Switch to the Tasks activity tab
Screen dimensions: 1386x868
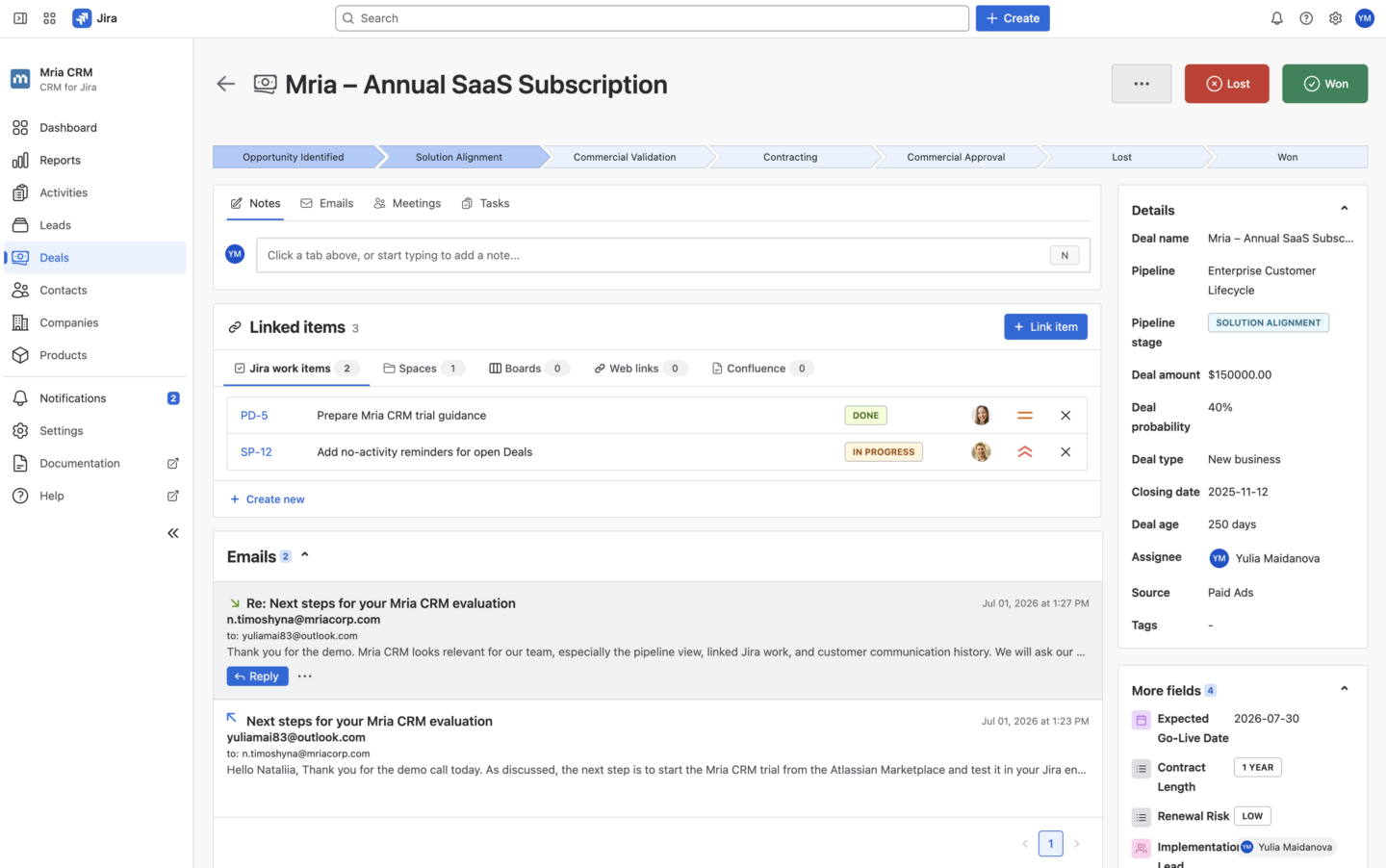pyautogui.click(x=485, y=203)
